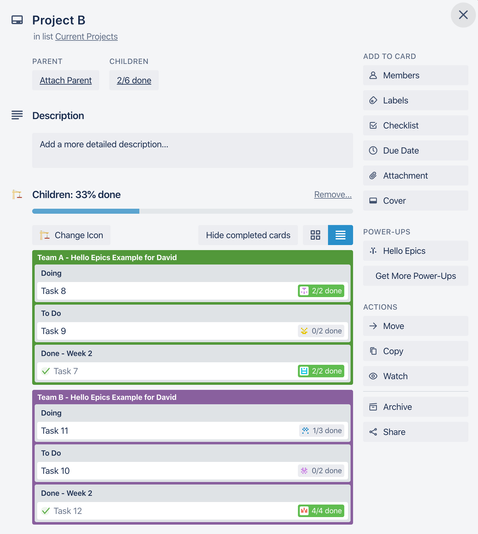Toggle Watch on this card
Viewport: 478px width, 534px height.
[x=415, y=376]
